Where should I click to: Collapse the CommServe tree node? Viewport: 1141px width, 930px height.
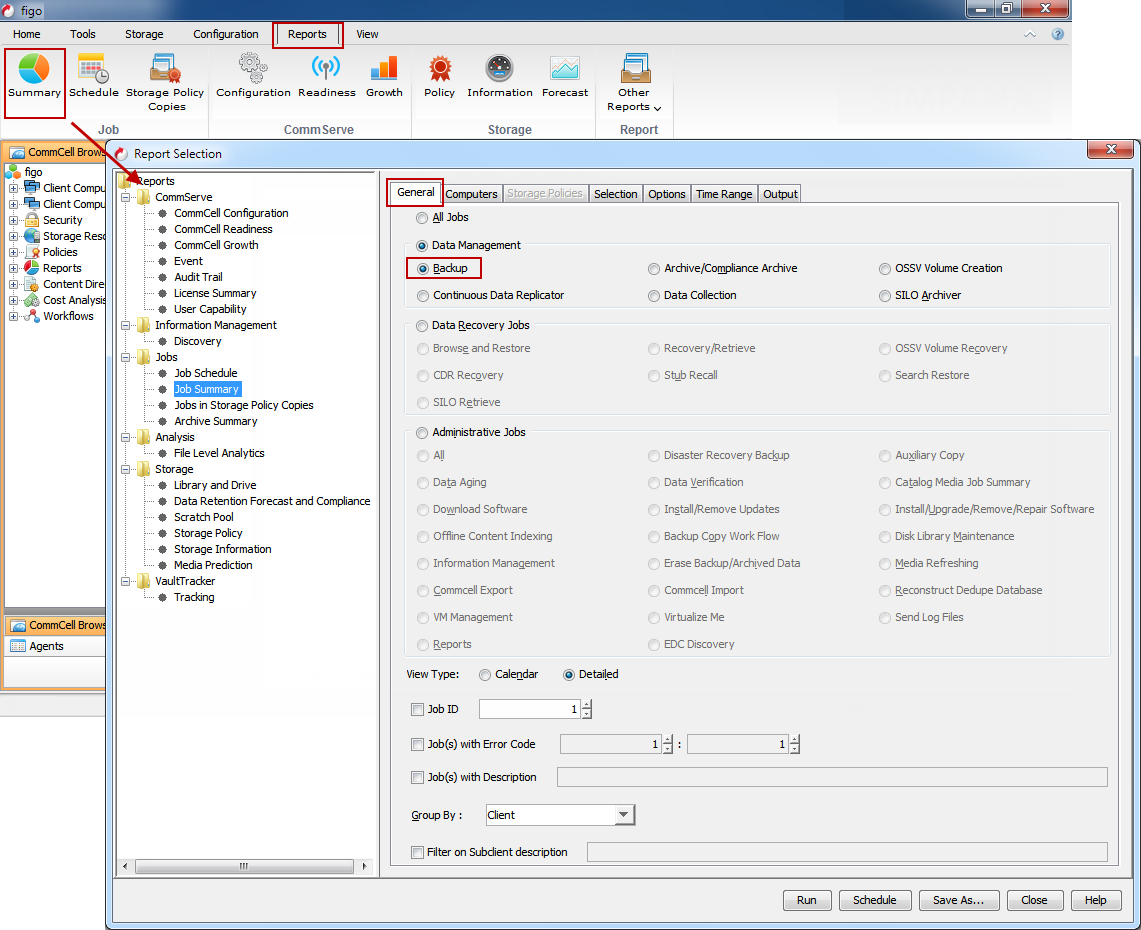126,196
